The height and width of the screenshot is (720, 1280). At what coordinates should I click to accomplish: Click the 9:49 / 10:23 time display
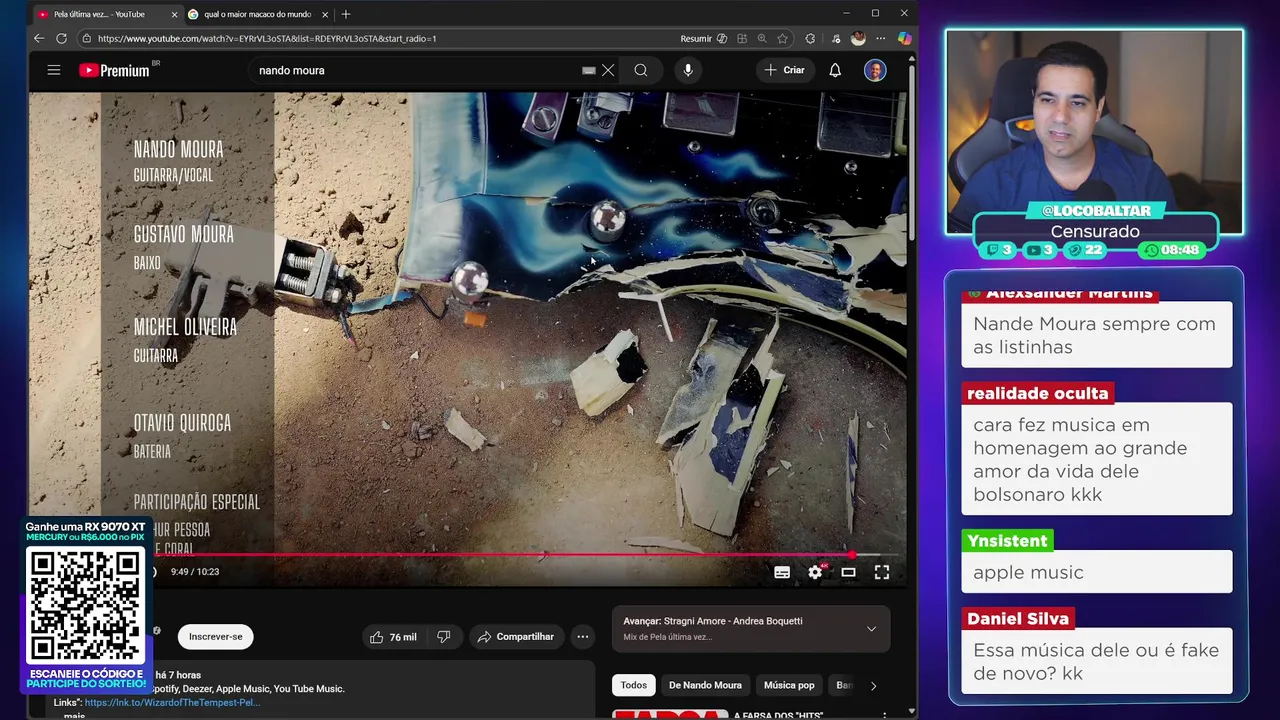[x=195, y=572]
